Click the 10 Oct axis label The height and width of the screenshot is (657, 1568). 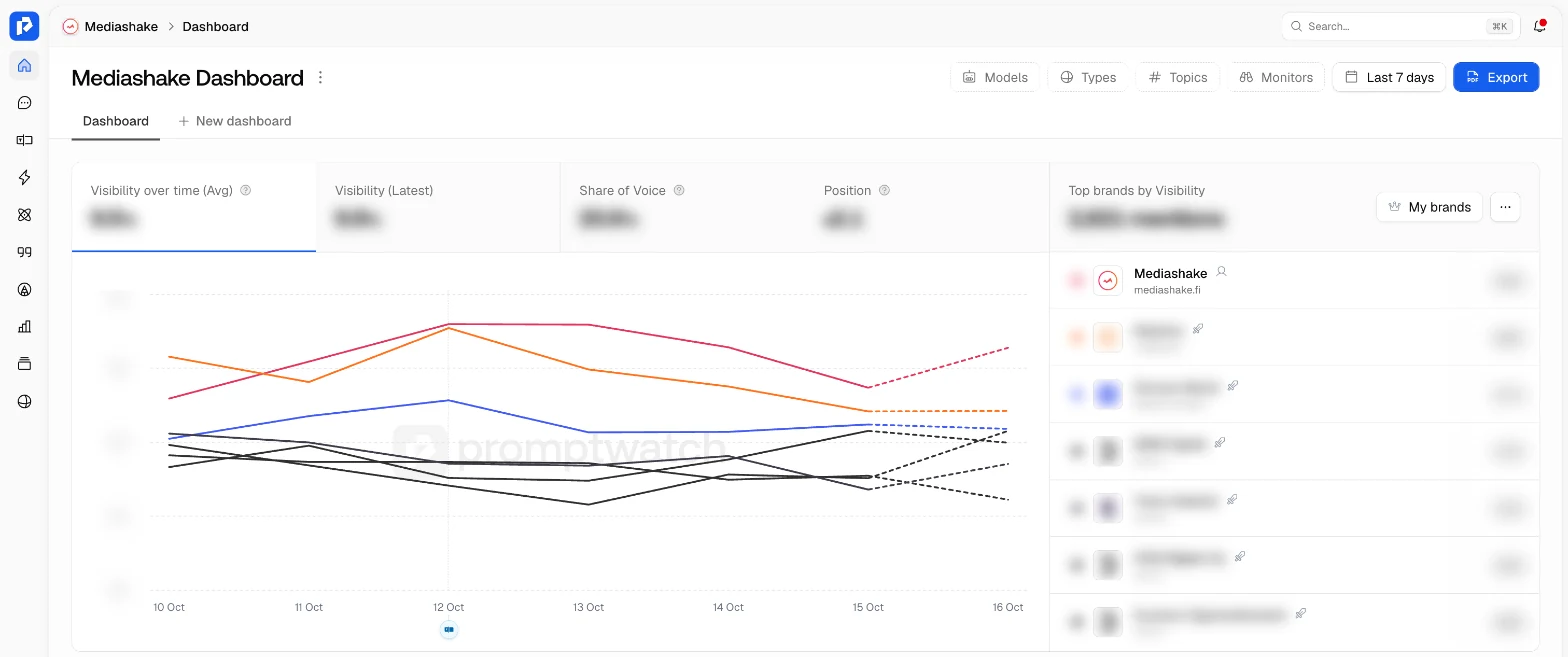(168, 607)
